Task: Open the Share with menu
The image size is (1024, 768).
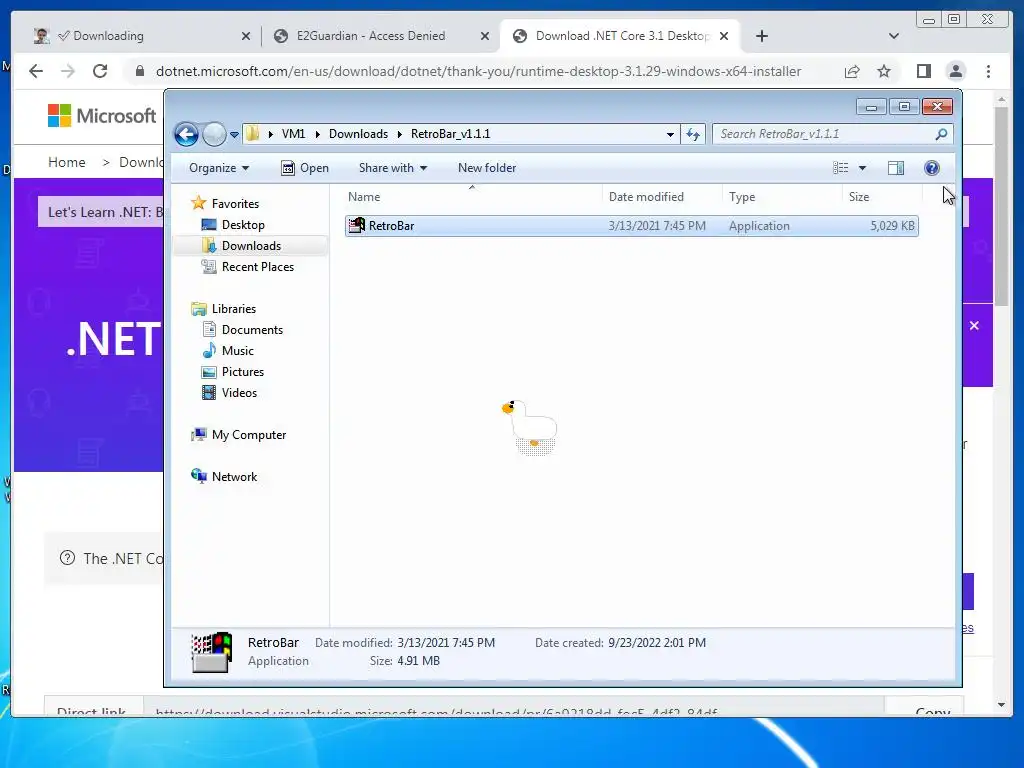Action: pos(392,168)
